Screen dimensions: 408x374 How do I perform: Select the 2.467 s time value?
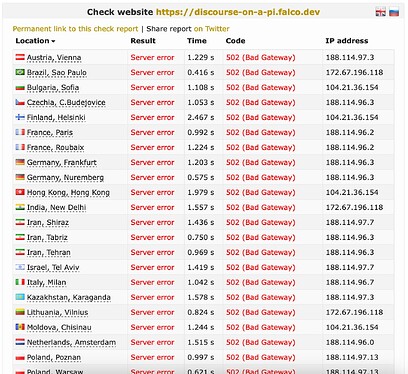pos(201,118)
